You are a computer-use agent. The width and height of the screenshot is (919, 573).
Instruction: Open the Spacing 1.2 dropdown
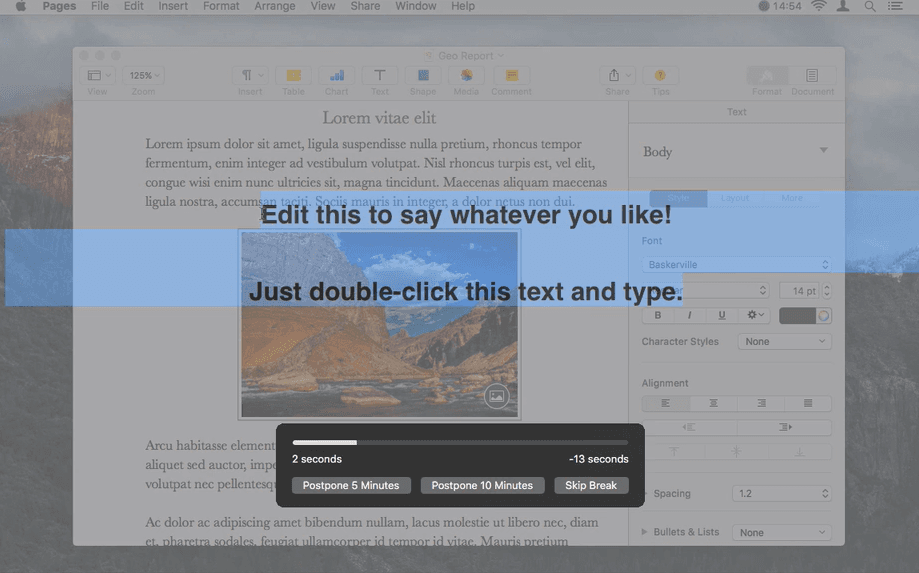coord(782,493)
